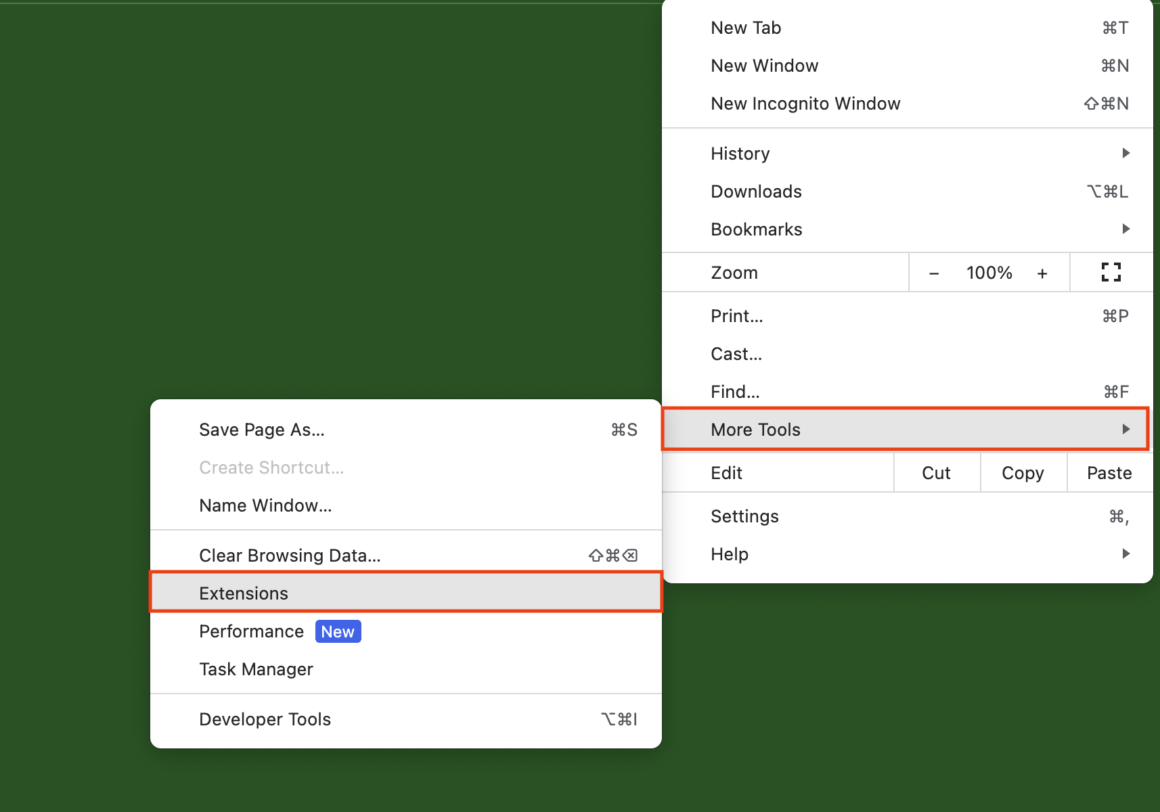Expand the History submenu arrow
This screenshot has height=812, width=1160.
1125,153
